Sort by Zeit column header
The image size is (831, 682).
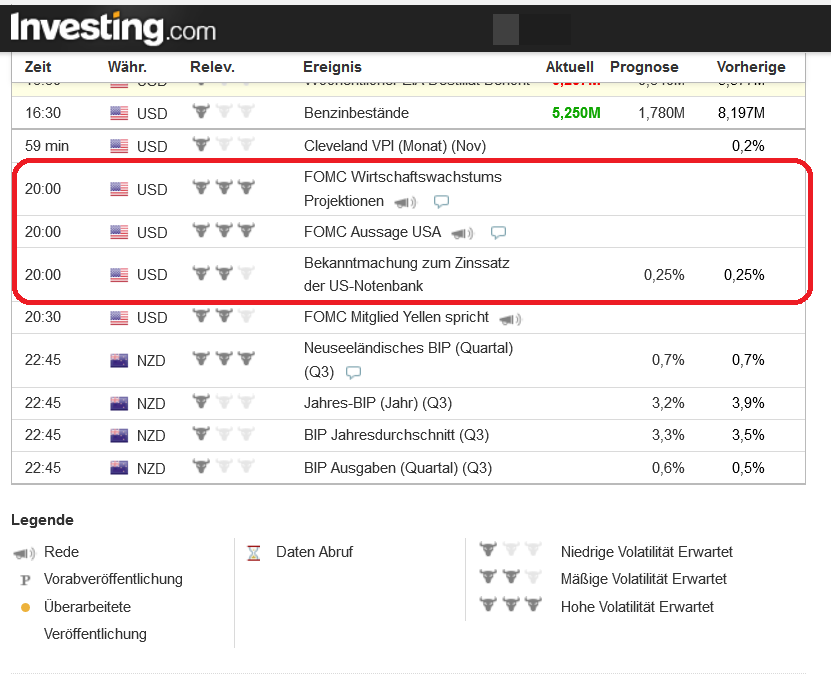click(38, 67)
